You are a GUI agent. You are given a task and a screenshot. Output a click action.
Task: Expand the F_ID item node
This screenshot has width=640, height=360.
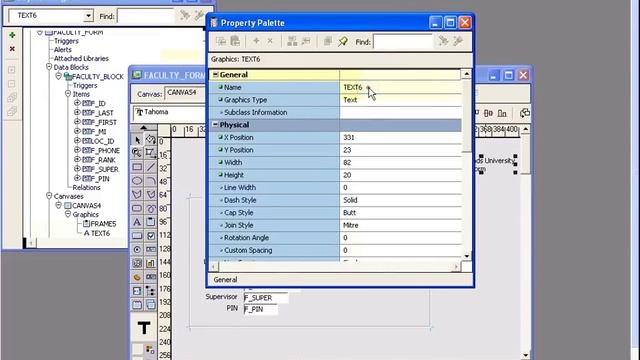click(77, 103)
